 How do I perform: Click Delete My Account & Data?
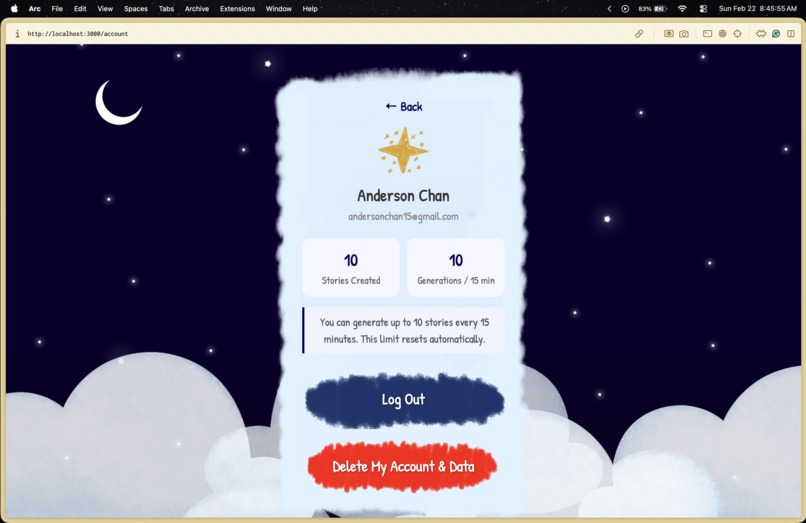point(403,466)
